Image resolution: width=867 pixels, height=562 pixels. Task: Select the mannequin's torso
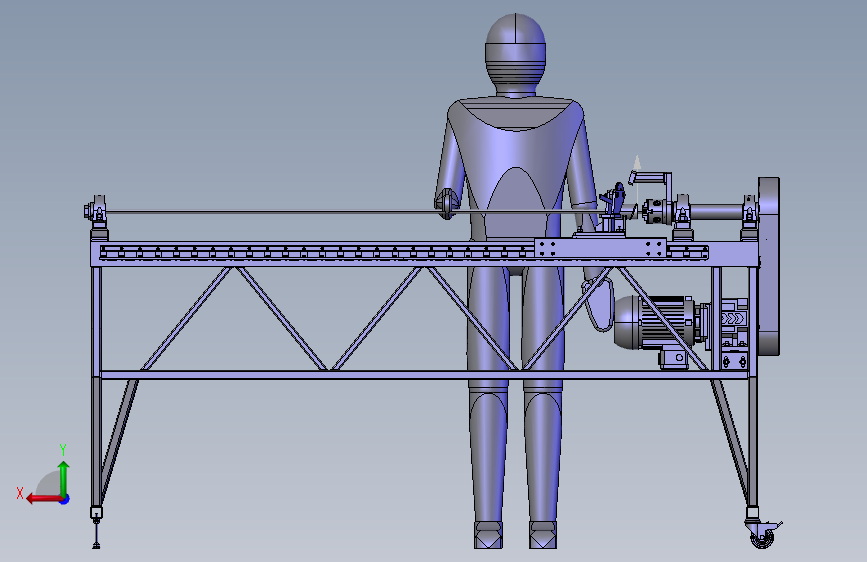click(515, 171)
